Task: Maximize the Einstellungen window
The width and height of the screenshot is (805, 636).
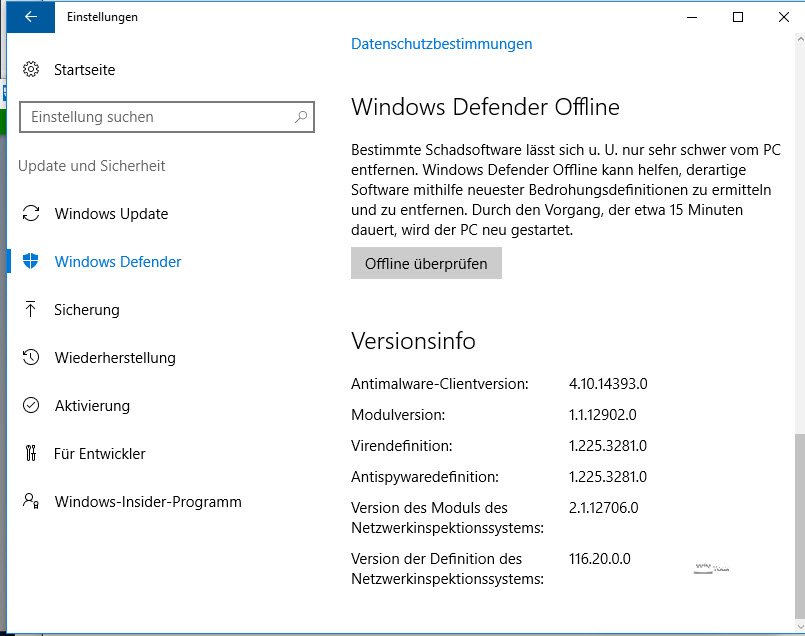Action: (738, 17)
